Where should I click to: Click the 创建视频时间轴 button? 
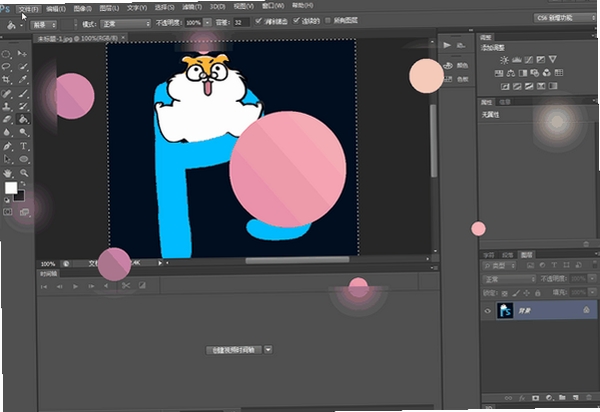pyautogui.click(x=234, y=350)
